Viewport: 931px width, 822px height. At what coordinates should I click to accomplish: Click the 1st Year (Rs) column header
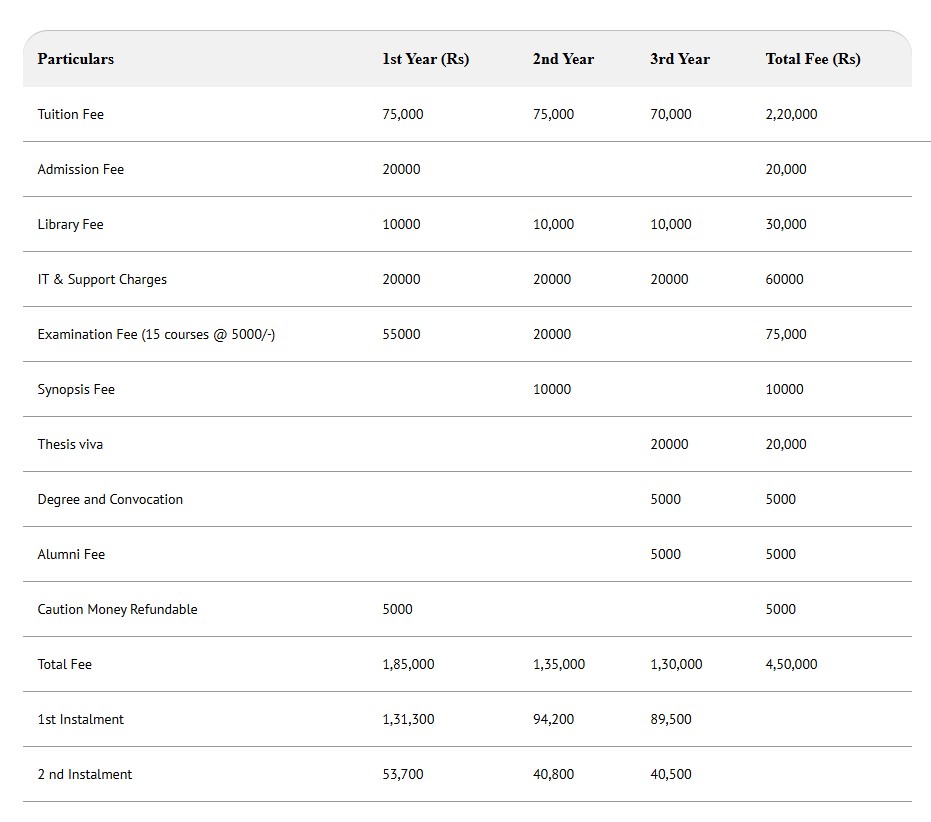tap(425, 59)
